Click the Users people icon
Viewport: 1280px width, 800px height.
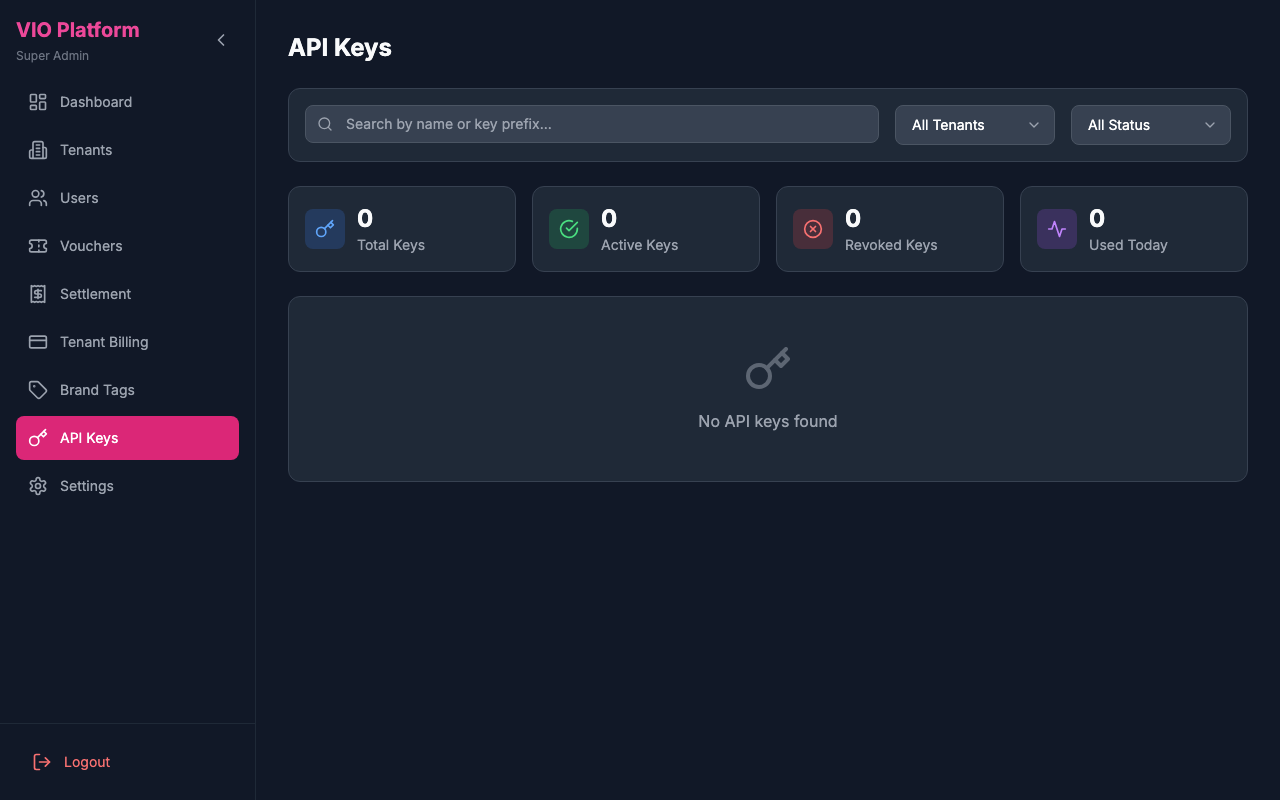[37, 197]
